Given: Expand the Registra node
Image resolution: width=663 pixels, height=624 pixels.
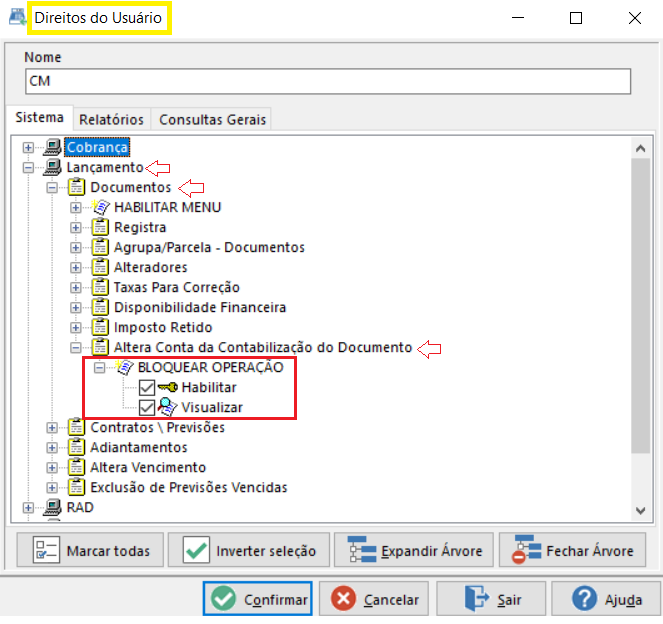Looking at the screenshot, I should pos(76,227).
